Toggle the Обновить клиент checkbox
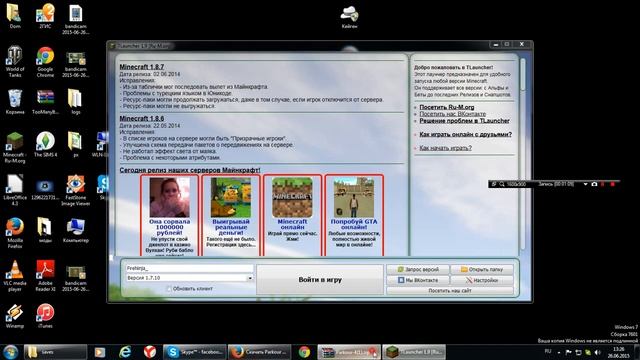The height and width of the screenshot is (360, 640). pos(169,289)
